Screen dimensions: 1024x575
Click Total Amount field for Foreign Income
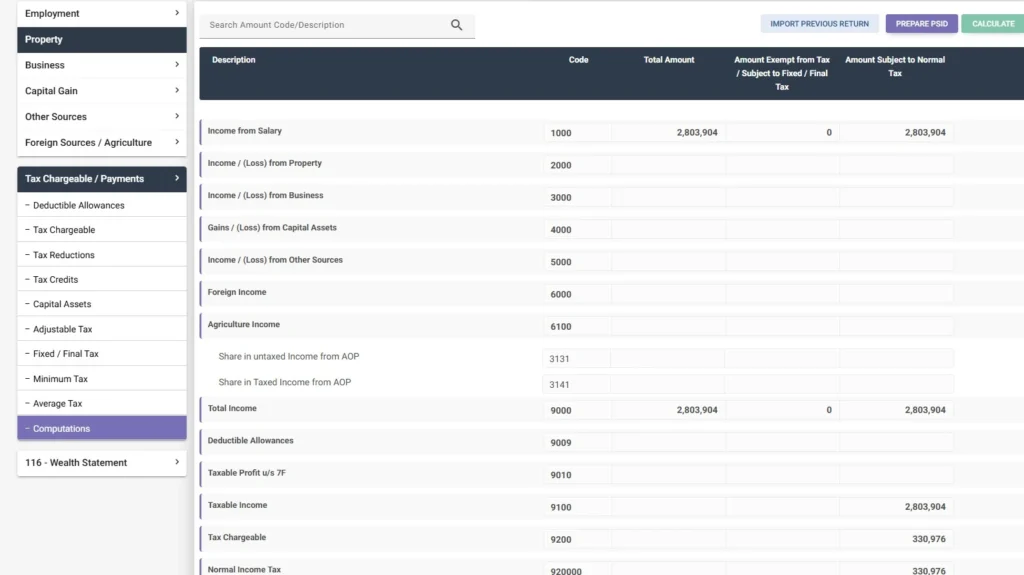tap(668, 294)
